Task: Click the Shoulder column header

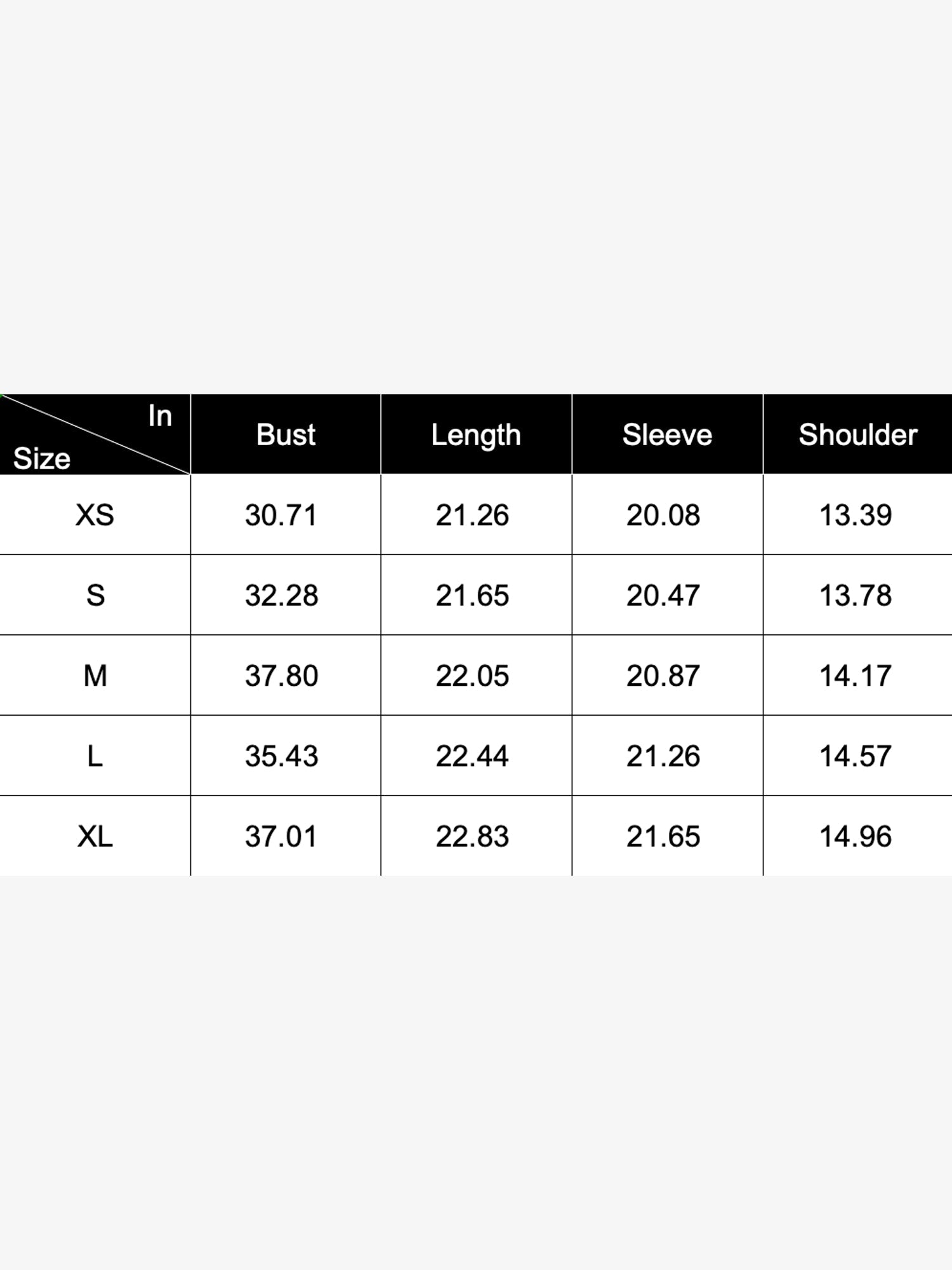Action: (858, 435)
